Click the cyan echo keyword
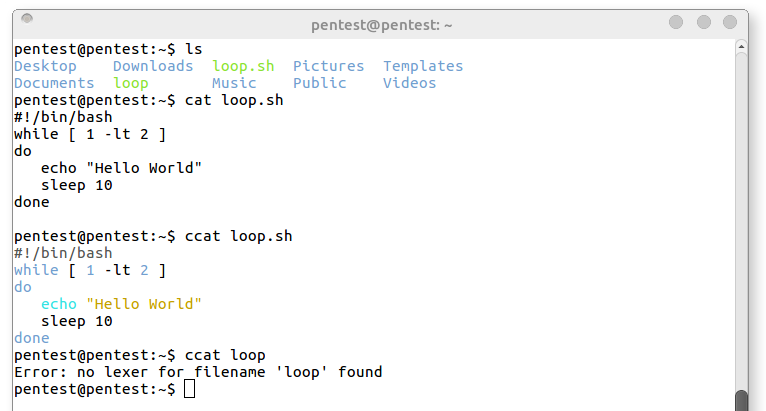 click(x=59, y=304)
